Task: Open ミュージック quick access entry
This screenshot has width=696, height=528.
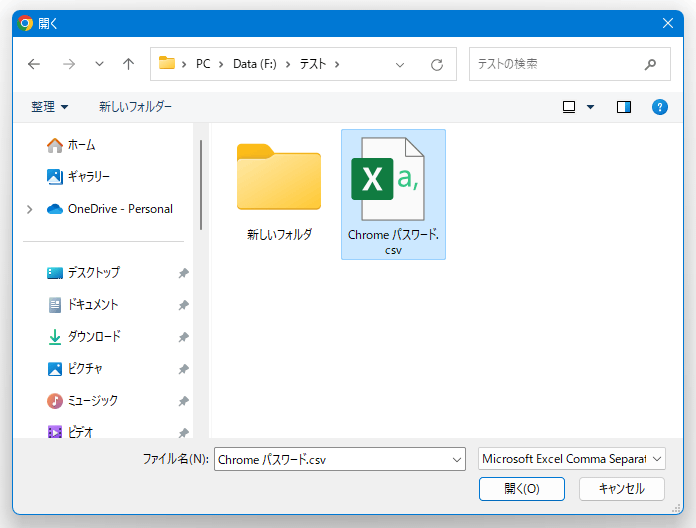Action: [83, 400]
